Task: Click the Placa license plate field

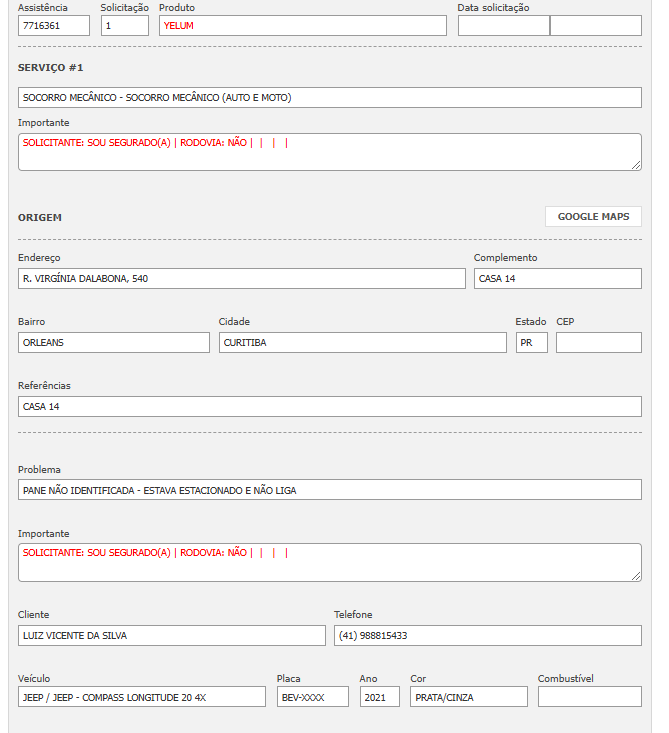Action: tap(313, 697)
